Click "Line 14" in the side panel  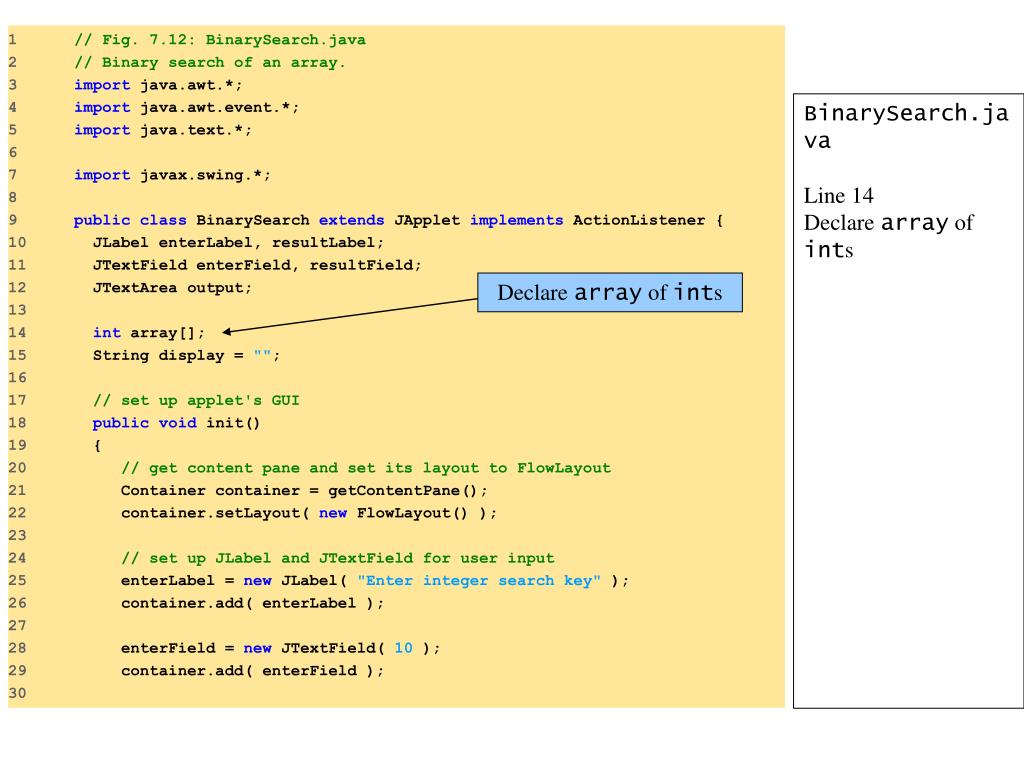[839, 196]
